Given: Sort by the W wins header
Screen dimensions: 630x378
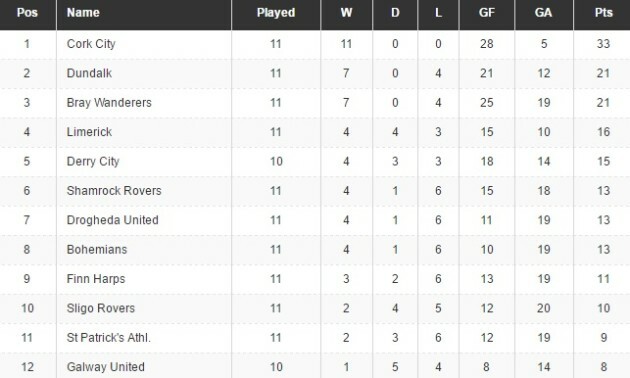Looking at the screenshot, I should coord(346,12).
